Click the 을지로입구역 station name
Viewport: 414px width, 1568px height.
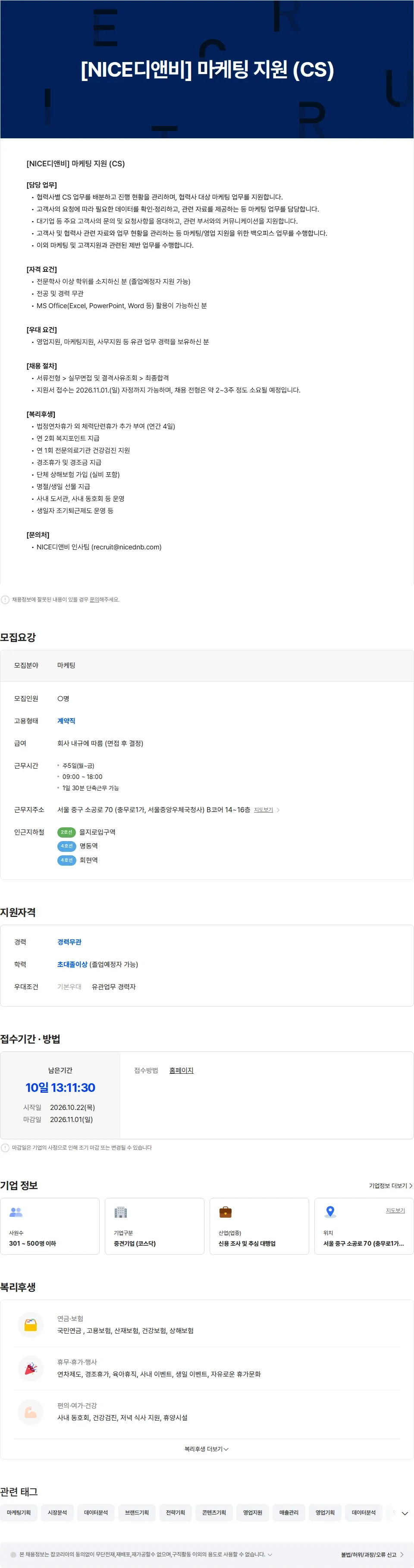click(97, 832)
